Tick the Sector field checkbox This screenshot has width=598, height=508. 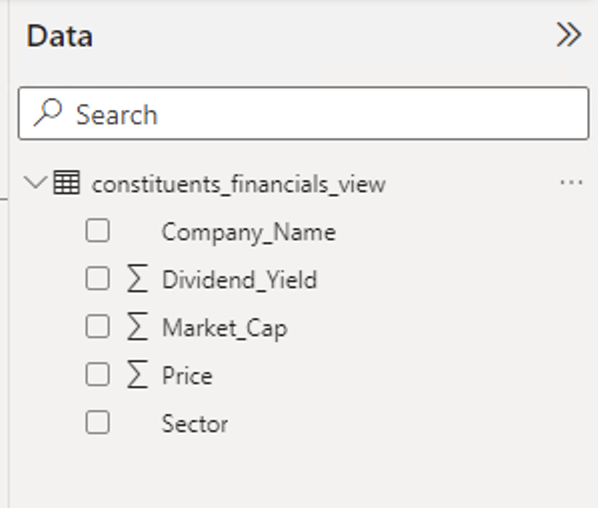(x=98, y=423)
